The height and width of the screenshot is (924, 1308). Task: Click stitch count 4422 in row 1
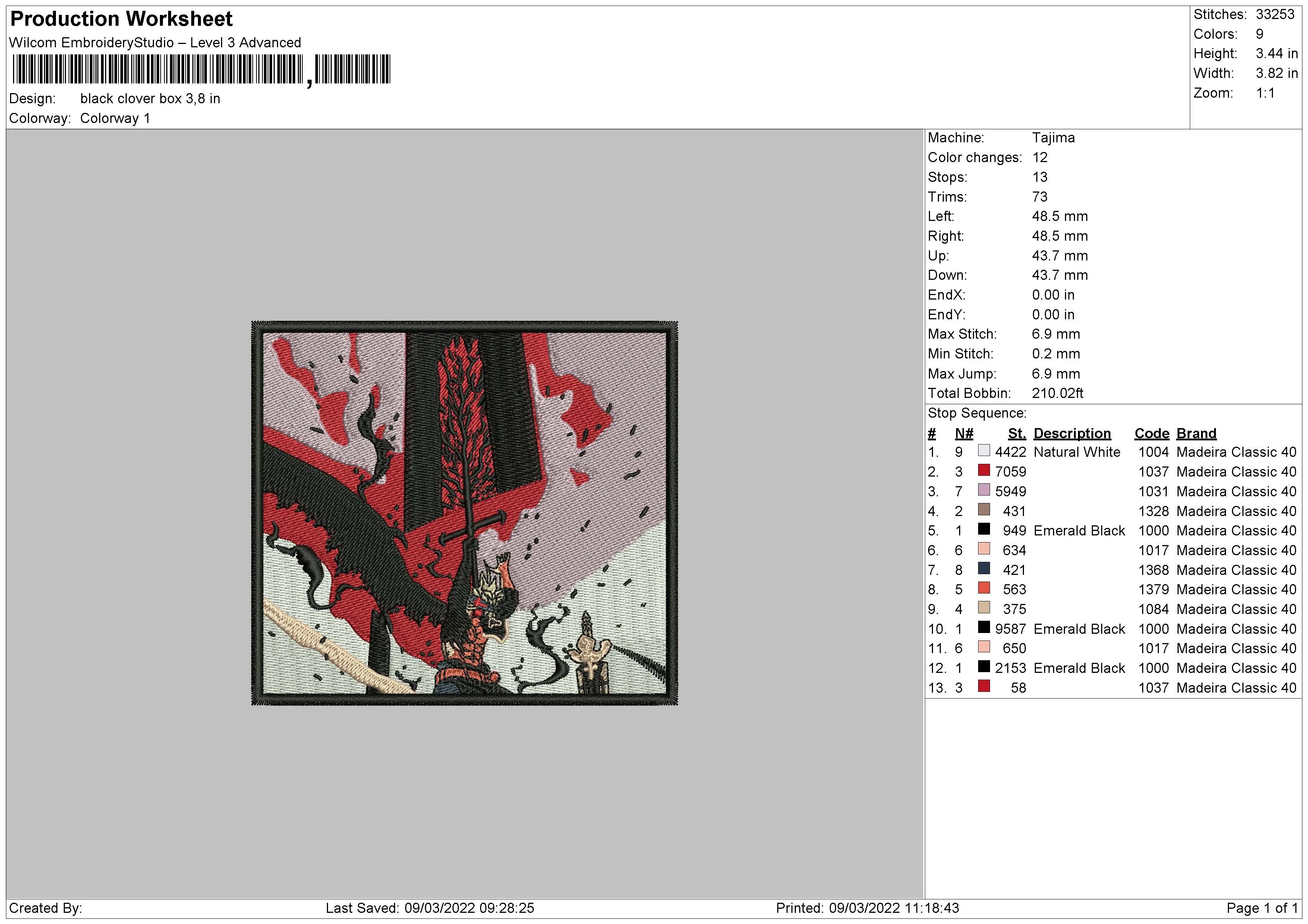click(1011, 452)
